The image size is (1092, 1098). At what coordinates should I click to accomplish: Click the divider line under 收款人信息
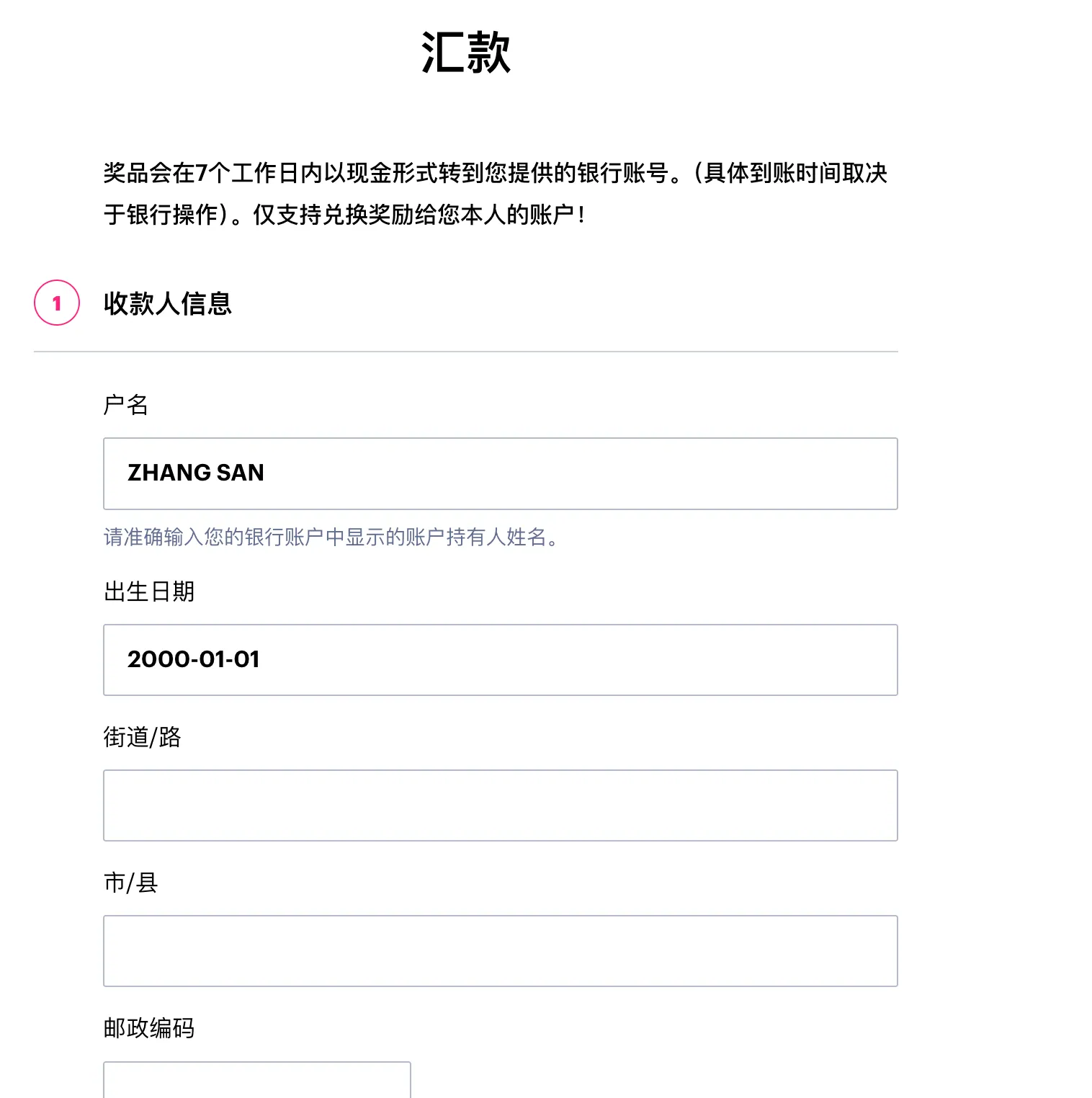coord(466,352)
